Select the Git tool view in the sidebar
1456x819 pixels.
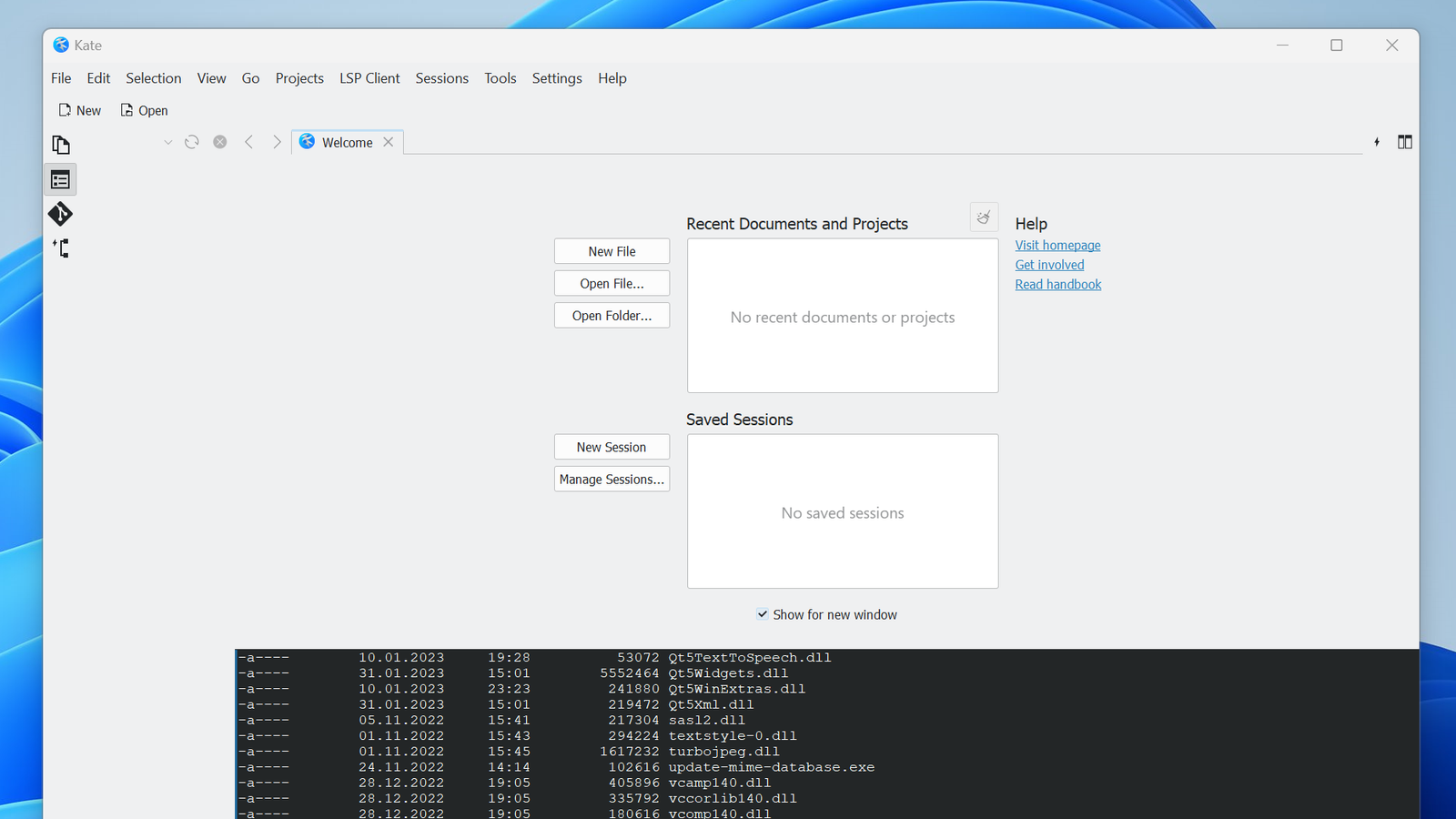[60, 214]
